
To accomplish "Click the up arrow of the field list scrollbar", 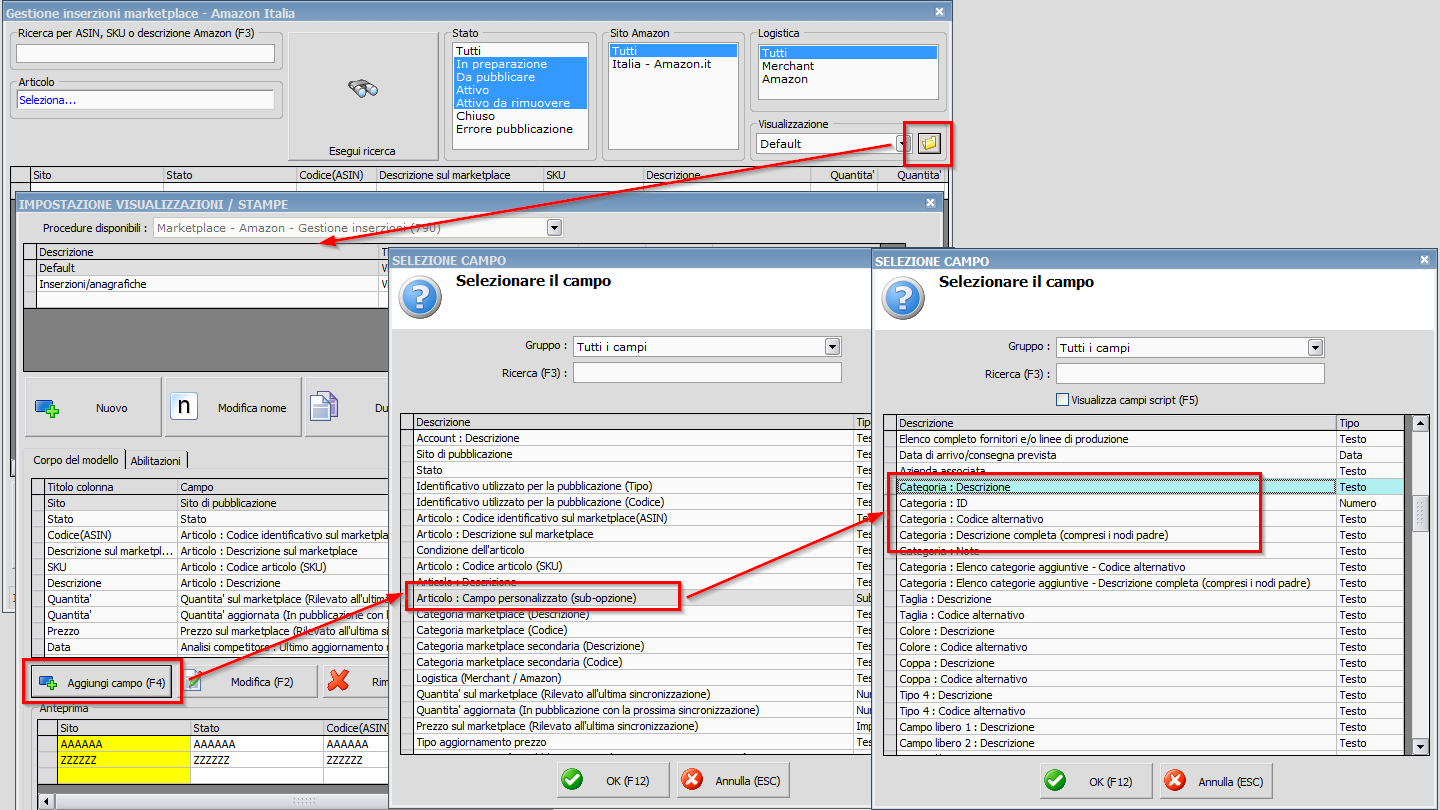I will tap(1420, 424).
